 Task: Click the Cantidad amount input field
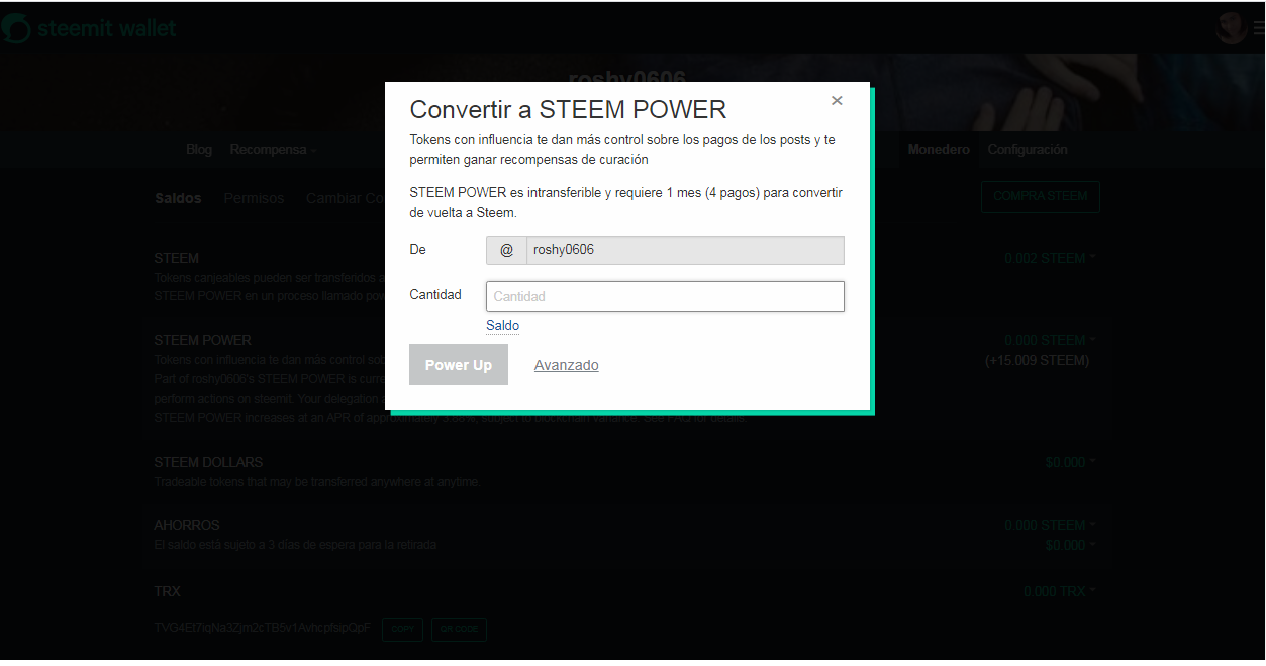pyautogui.click(x=665, y=296)
